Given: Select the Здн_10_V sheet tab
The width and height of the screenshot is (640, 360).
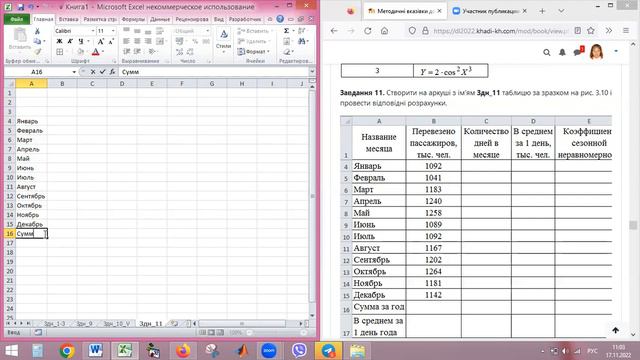Looking at the screenshot, I should [x=116, y=324].
